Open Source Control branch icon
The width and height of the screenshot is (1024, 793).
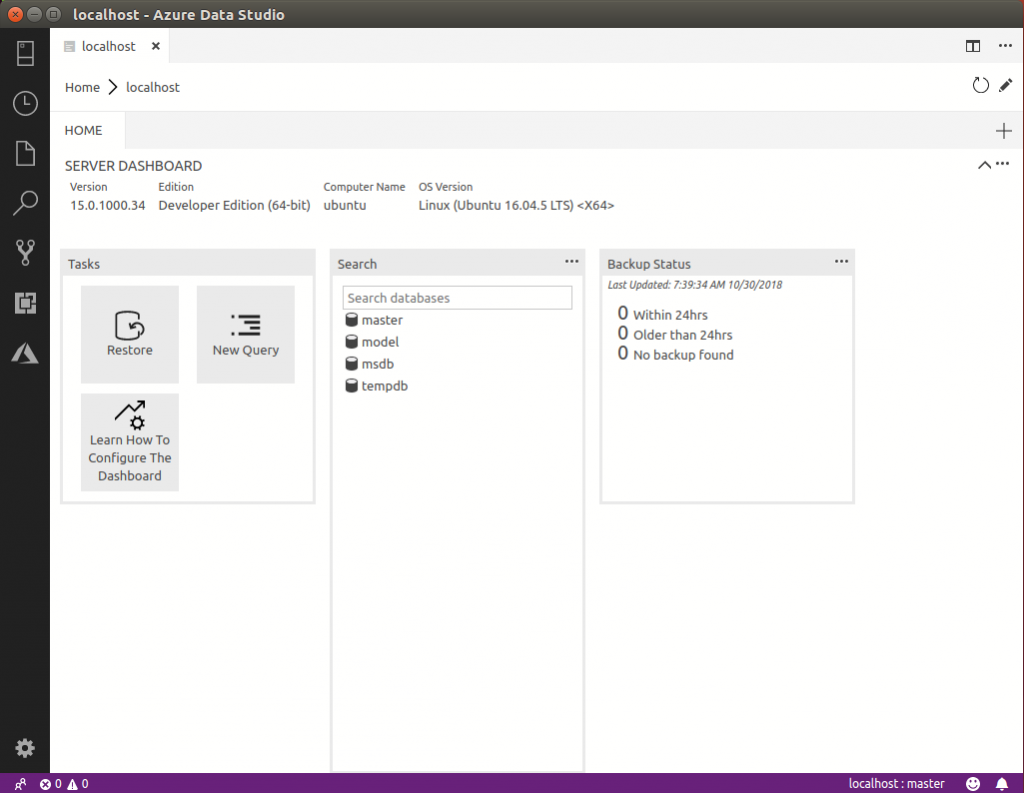pos(25,253)
